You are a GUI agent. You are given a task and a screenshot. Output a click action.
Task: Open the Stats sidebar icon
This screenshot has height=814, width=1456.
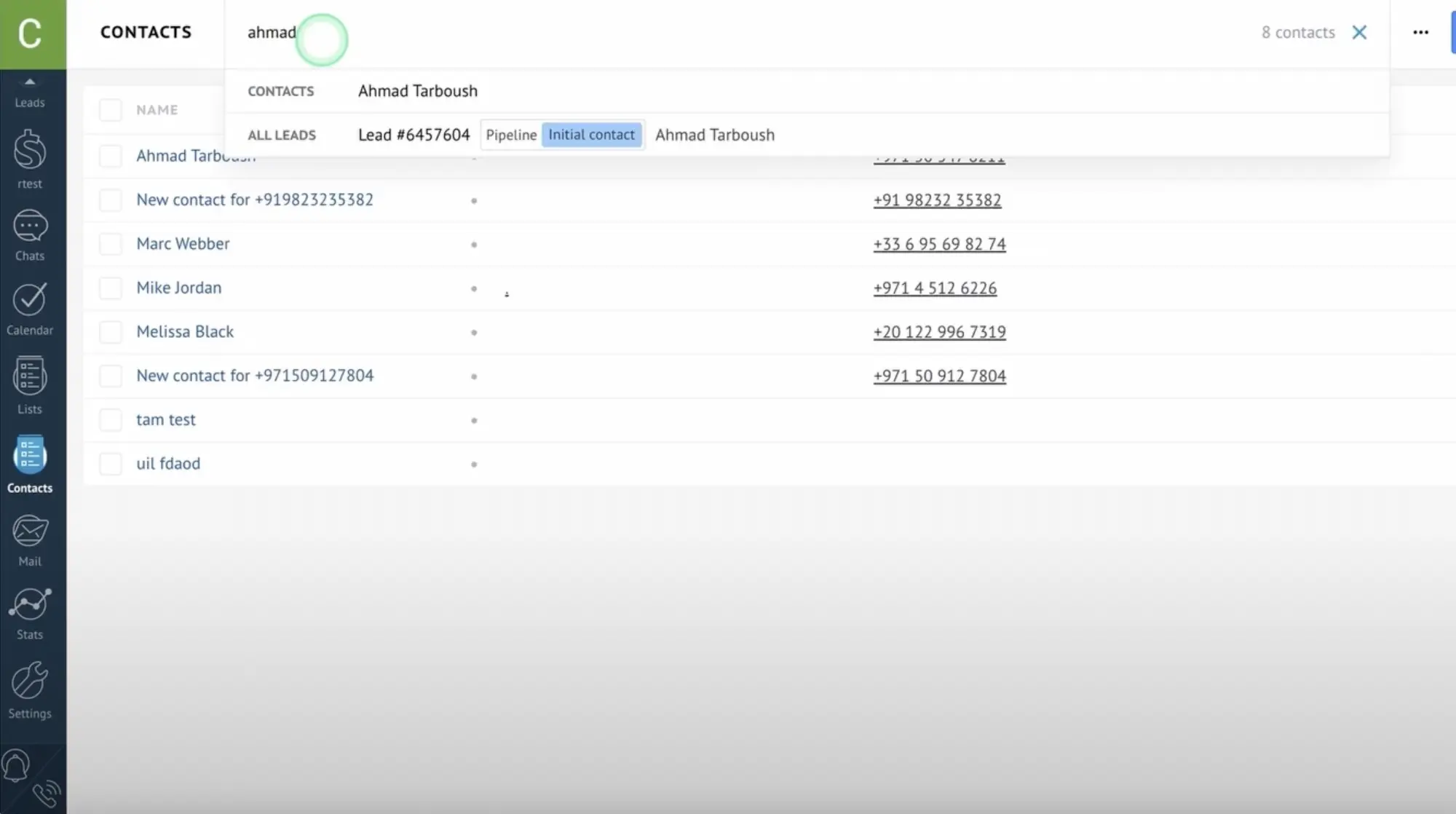(x=30, y=615)
